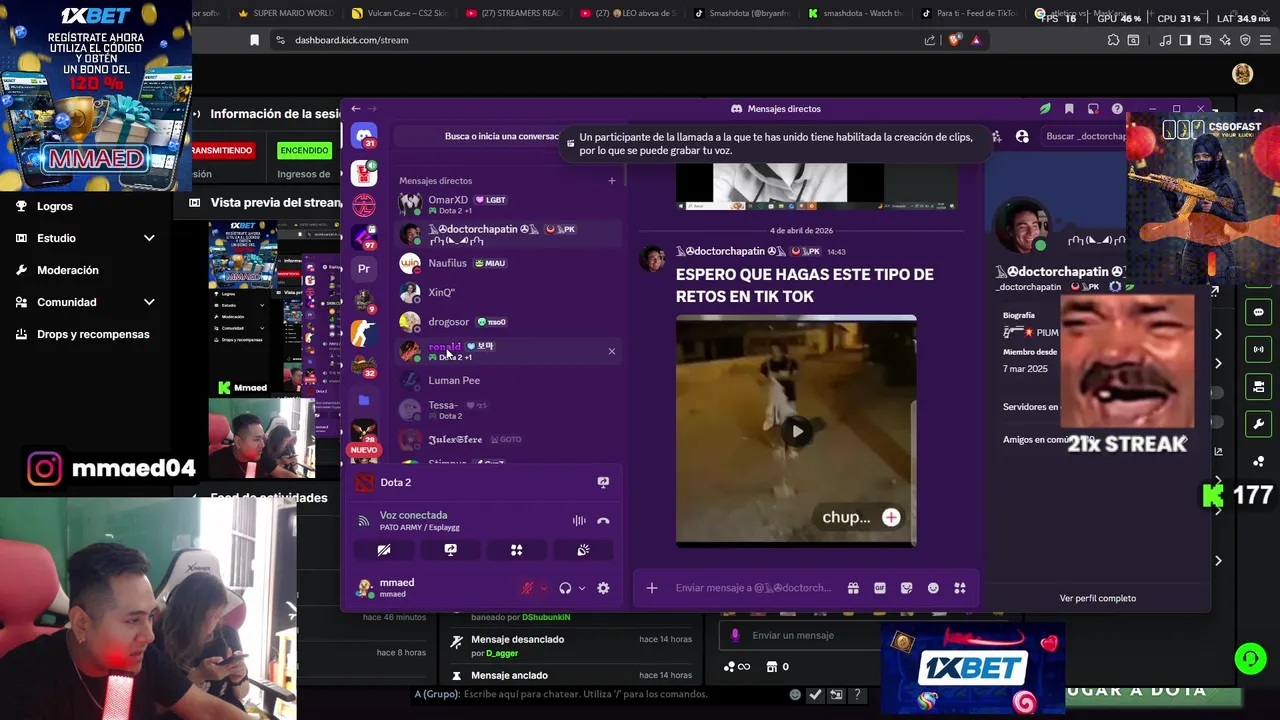Viewport: 1280px width, 720px height.
Task: Open gift Nitro icon in chat
Action: (853, 588)
